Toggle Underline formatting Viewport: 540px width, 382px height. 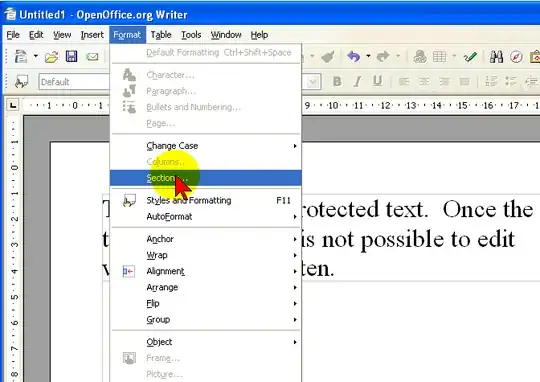pos(377,82)
